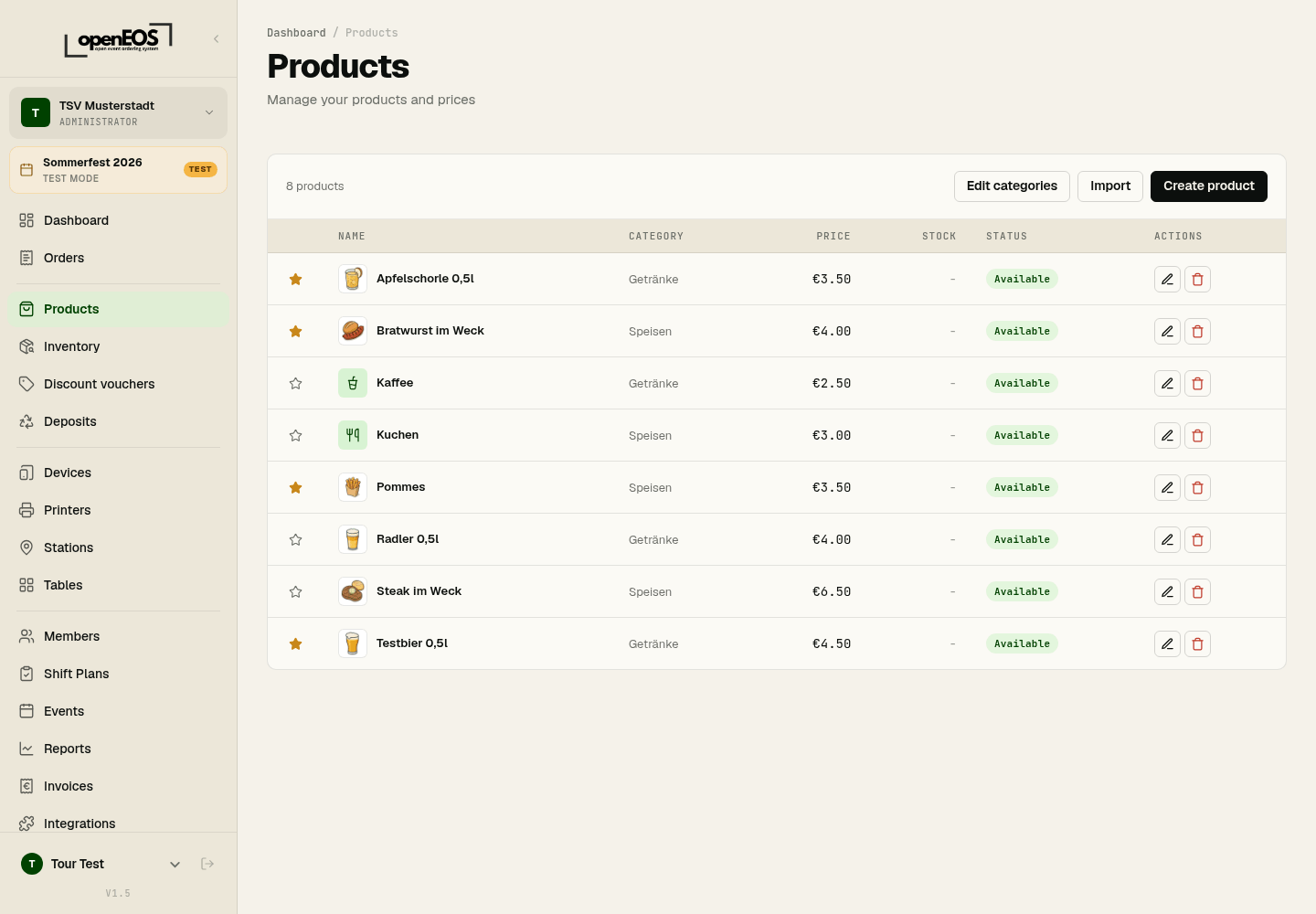Go to Orders in the sidebar
Image resolution: width=1316 pixels, height=914 pixels.
point(118,258)
